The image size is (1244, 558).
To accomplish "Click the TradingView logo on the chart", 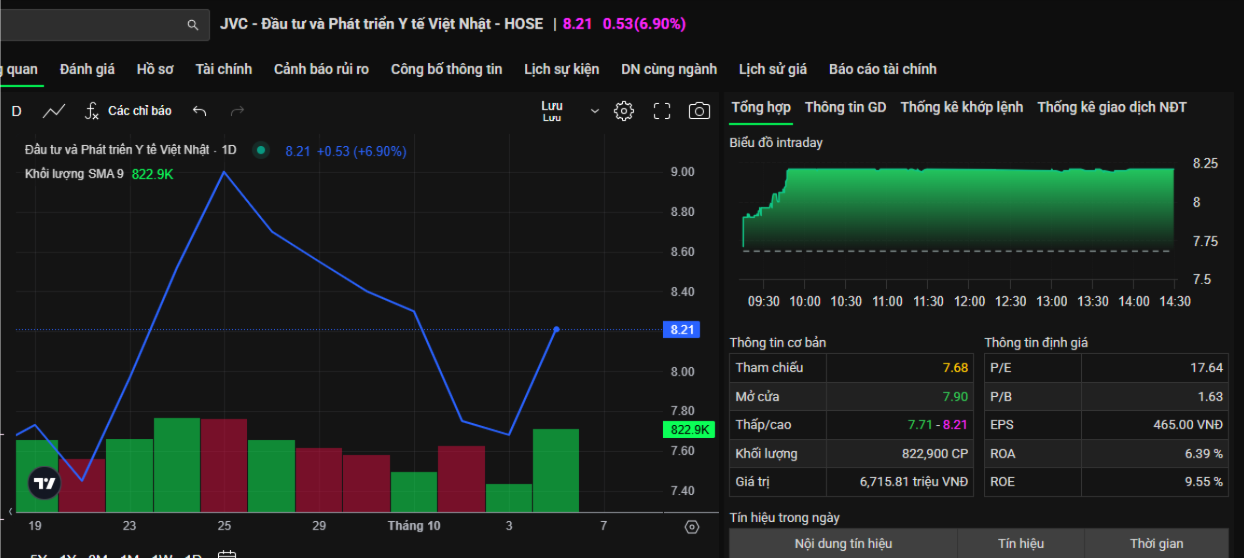I will (44, 484).
